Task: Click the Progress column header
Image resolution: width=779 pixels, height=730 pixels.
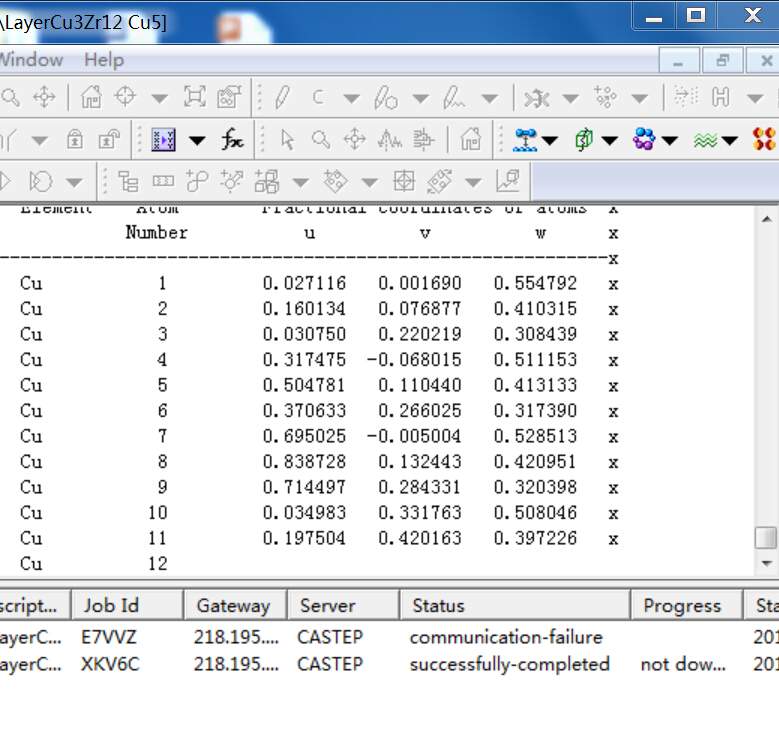Action: click(687, 605)
